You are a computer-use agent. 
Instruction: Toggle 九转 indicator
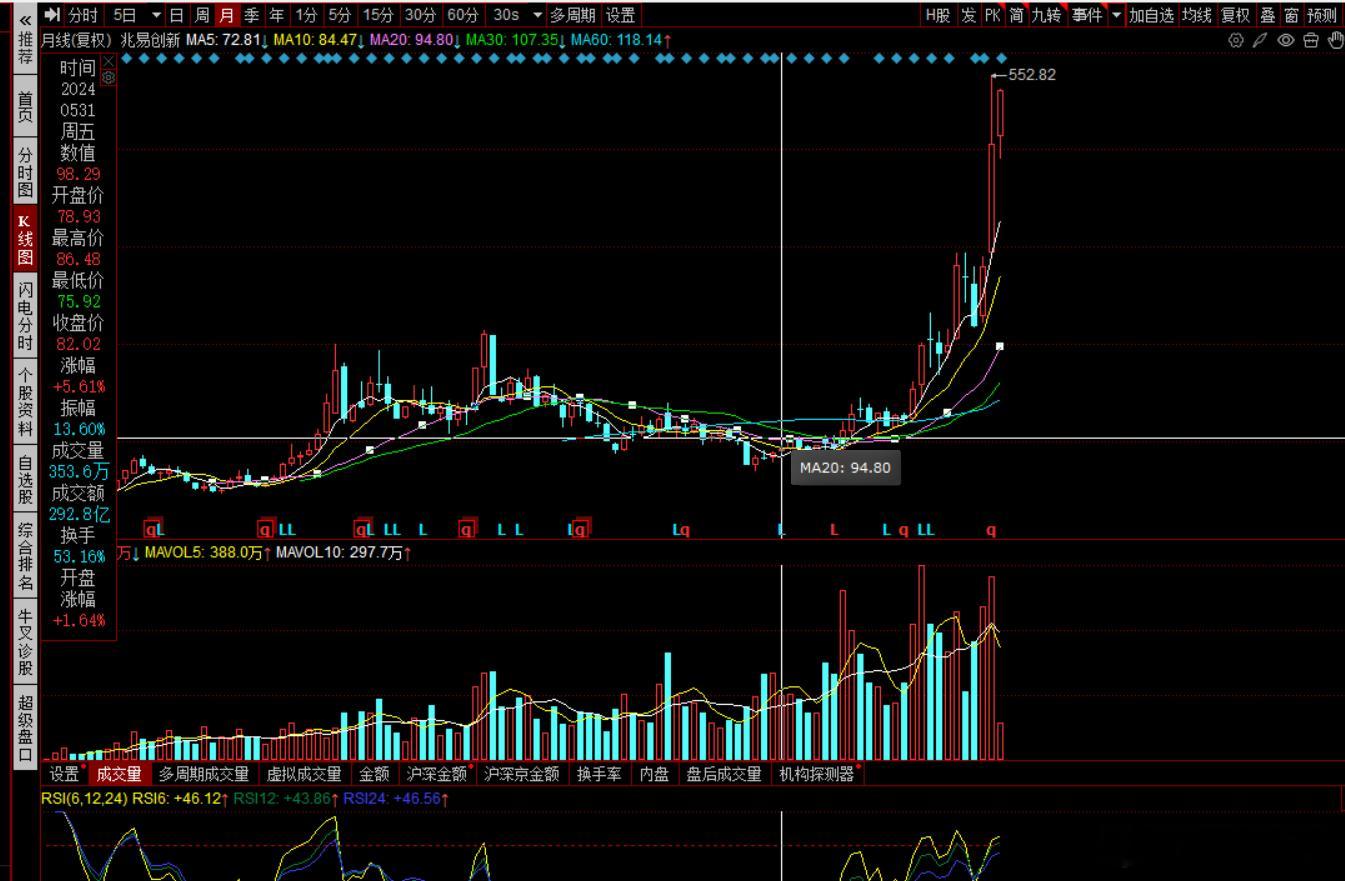[x=1047, y=15]
